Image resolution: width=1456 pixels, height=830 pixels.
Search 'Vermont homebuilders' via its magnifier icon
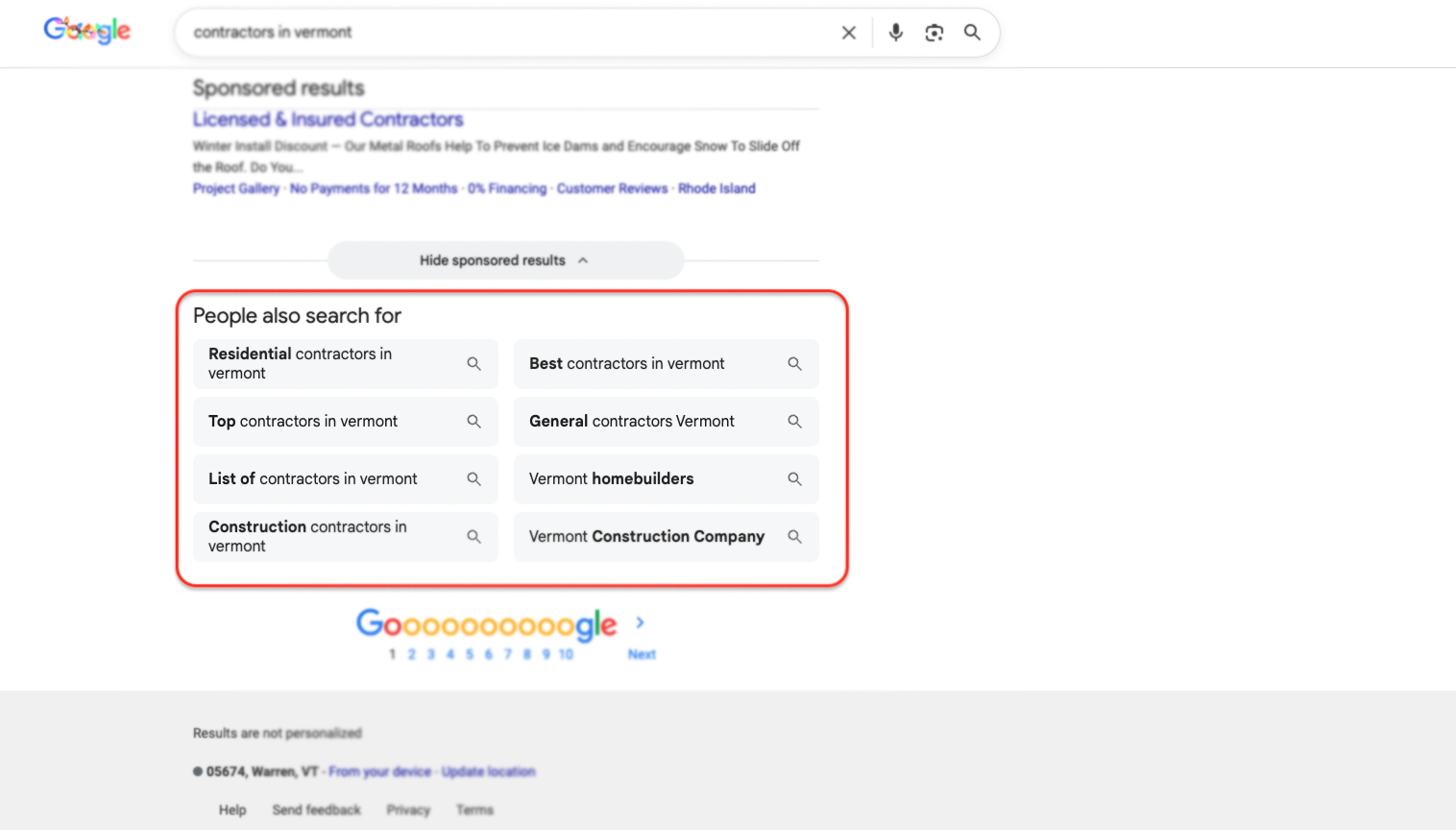point(794,478)
